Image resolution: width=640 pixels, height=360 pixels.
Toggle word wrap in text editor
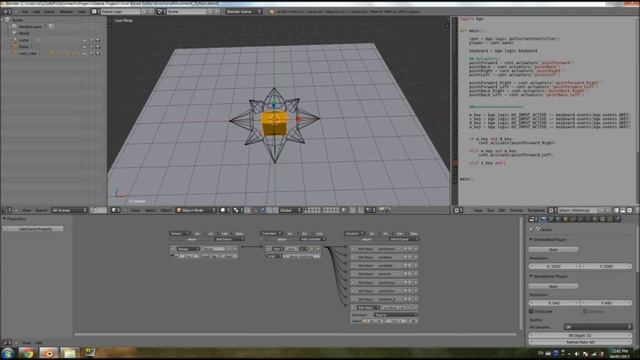click(623, 210)
